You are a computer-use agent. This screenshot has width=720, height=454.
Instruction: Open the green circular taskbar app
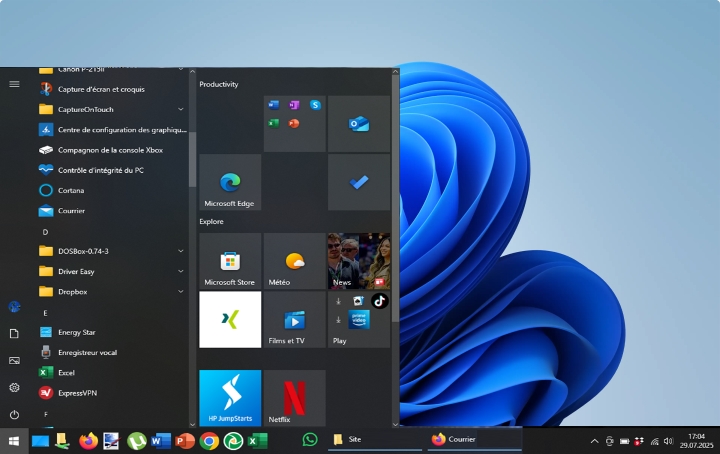pyautogui.click(x=233, y=441)
